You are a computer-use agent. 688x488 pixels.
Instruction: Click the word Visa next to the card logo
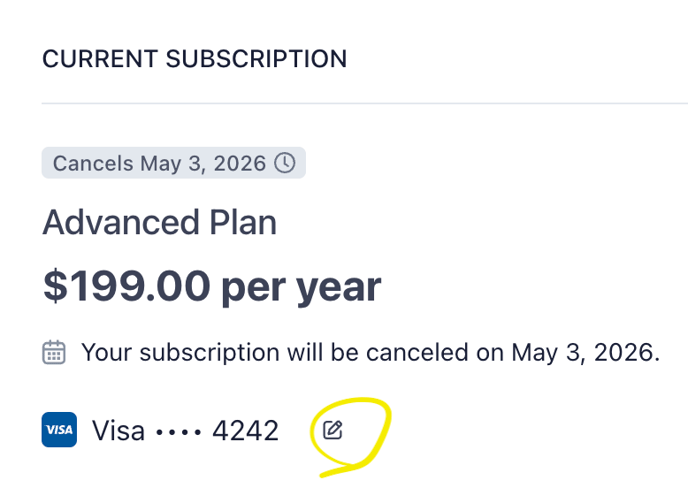(x=118, y=430)
